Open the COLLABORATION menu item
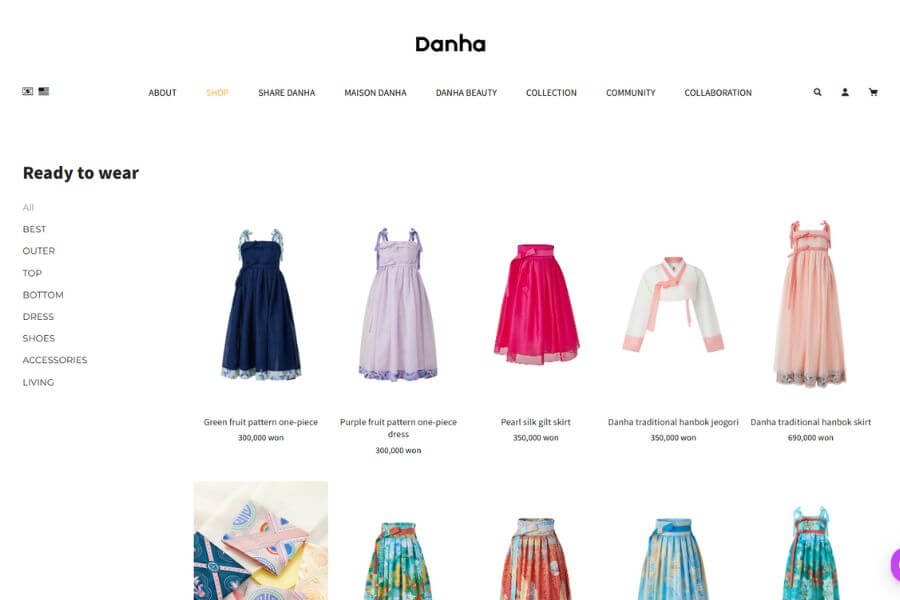The image size is (900, 600). coord(718,92)
